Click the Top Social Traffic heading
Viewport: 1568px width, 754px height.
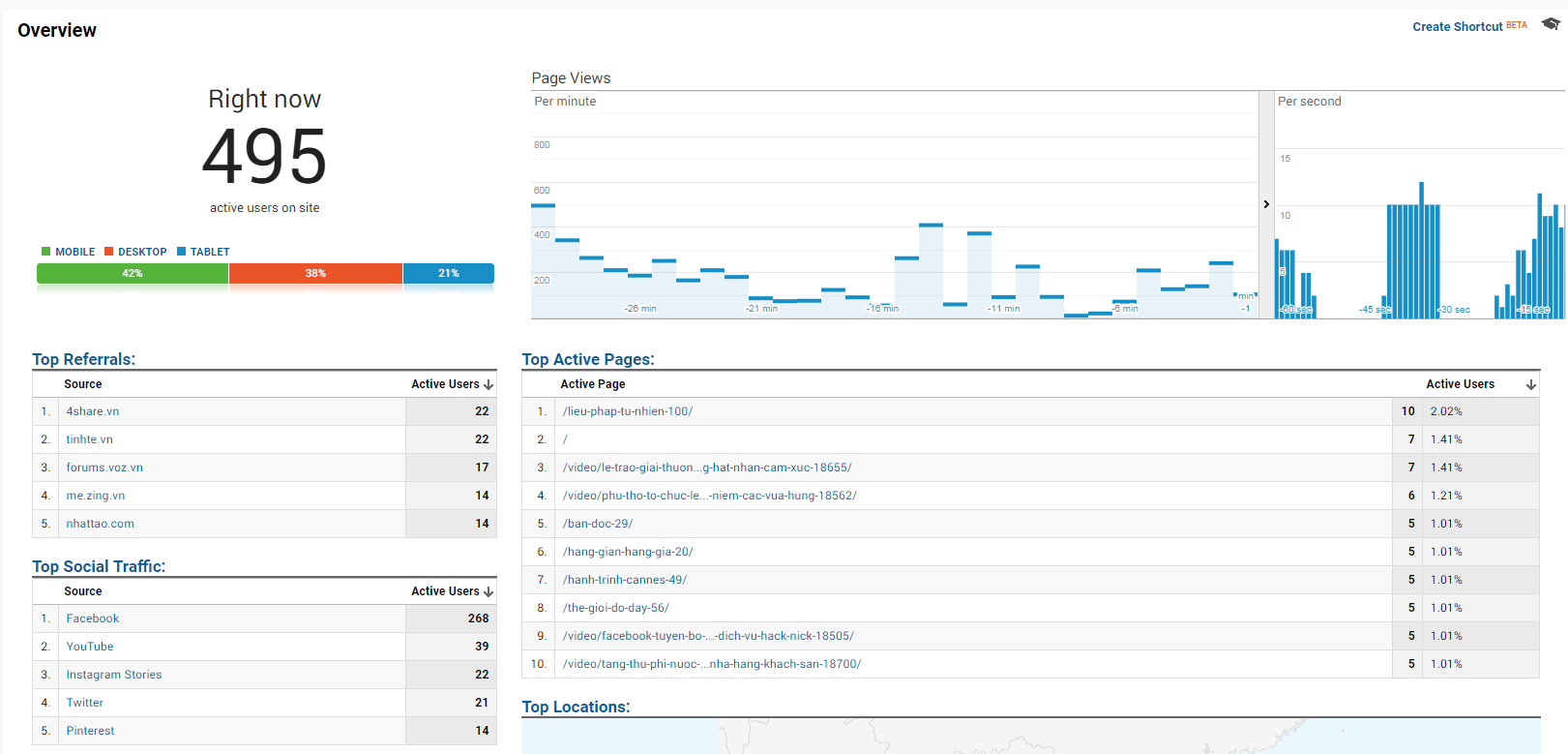click(x=99, y=566)
